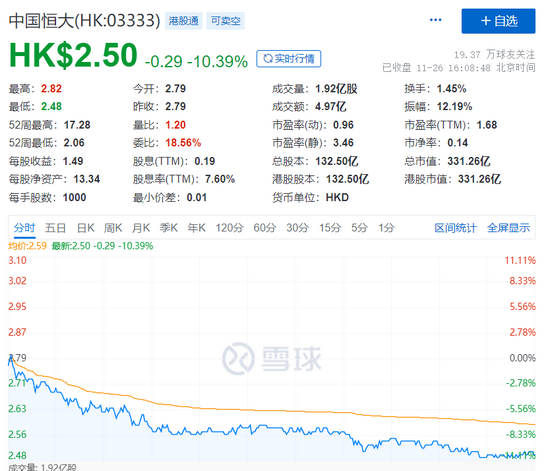Click the 成交额 value 4.97亿
Image resolution: width=550 pixels, height=471 pixels.
[330, 107]
